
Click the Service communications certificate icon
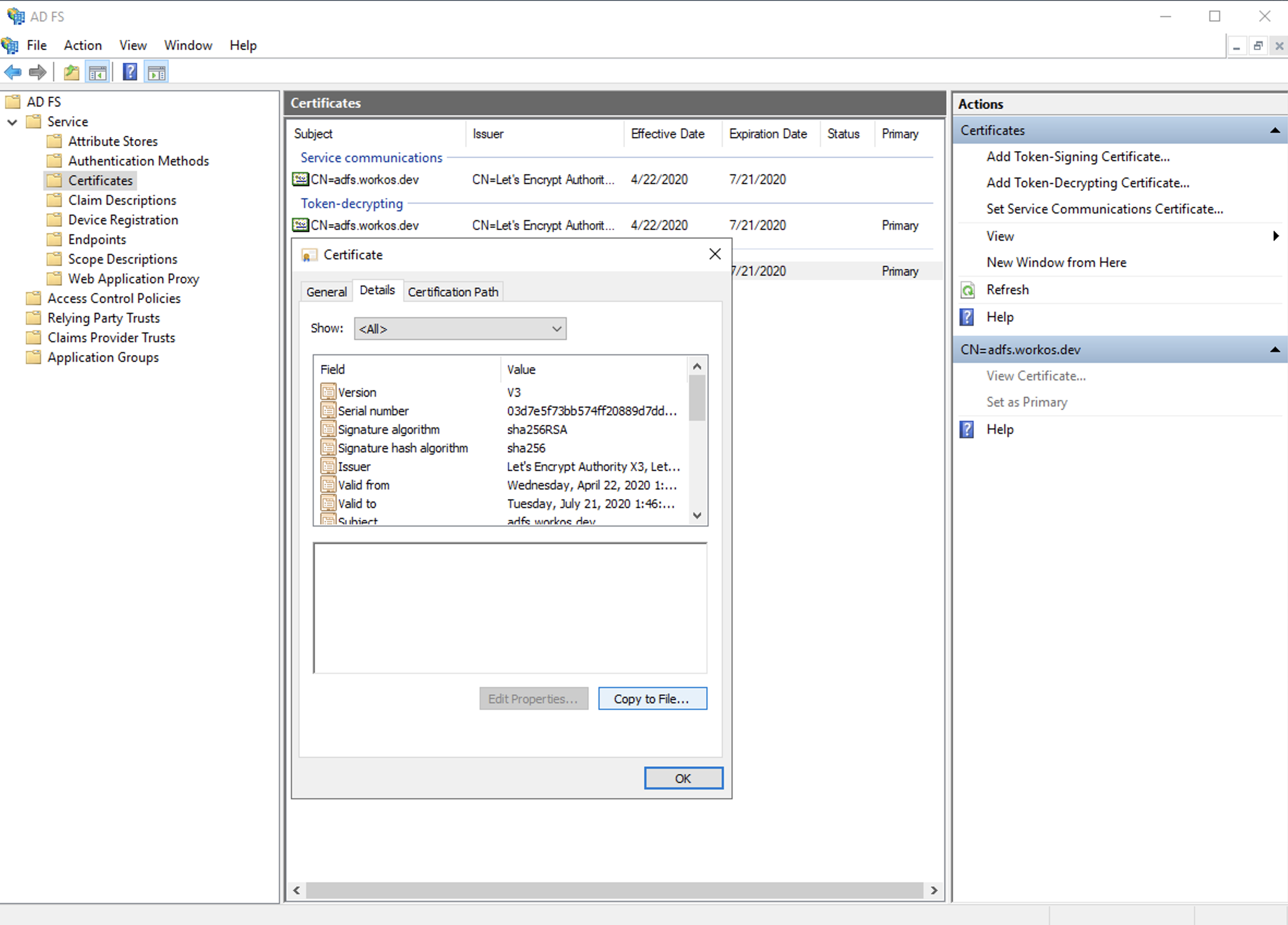click(301, 180)
